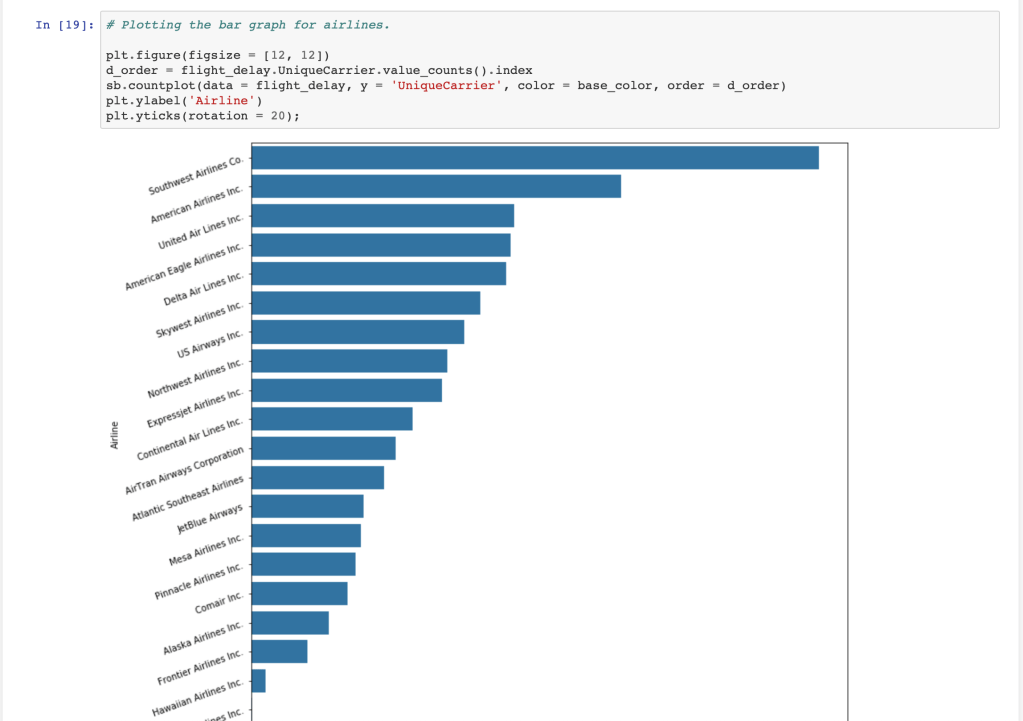The image size is (1023, 721).
Task: Click the comment line about plotting airlines
Action: click(247, 25)
